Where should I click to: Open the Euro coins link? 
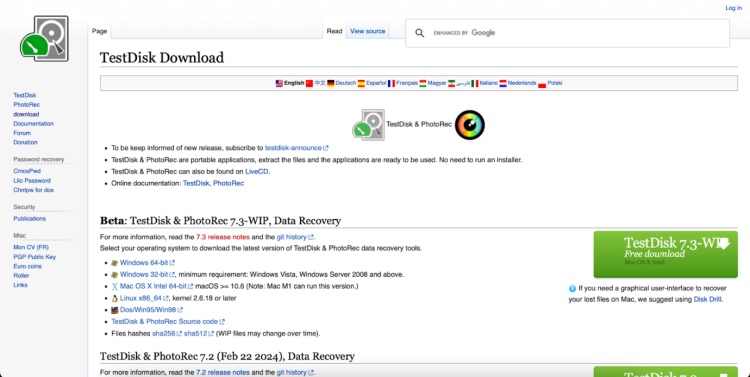(27, 266)
